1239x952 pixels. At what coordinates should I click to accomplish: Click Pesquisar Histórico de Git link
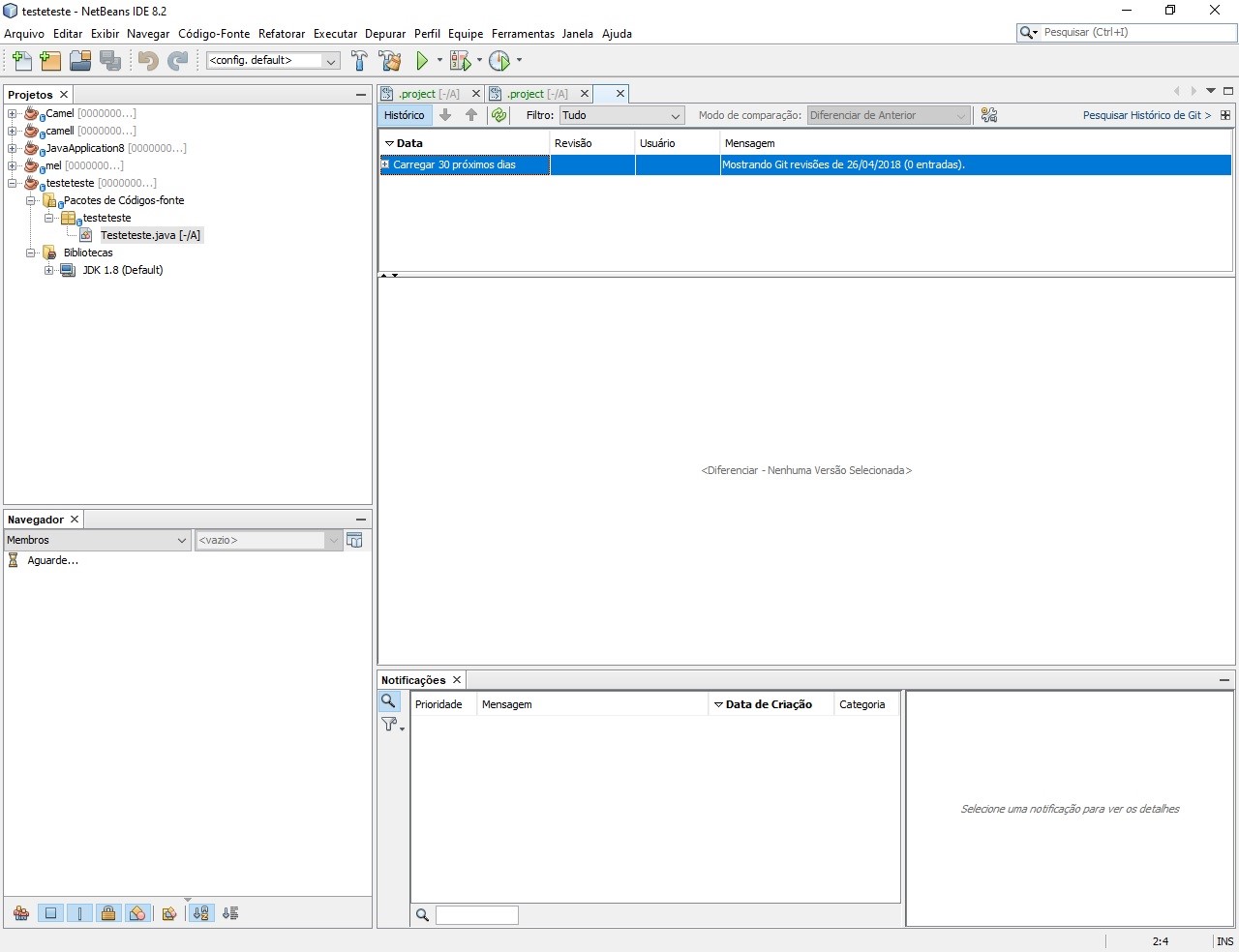[x=1147, y=115]
